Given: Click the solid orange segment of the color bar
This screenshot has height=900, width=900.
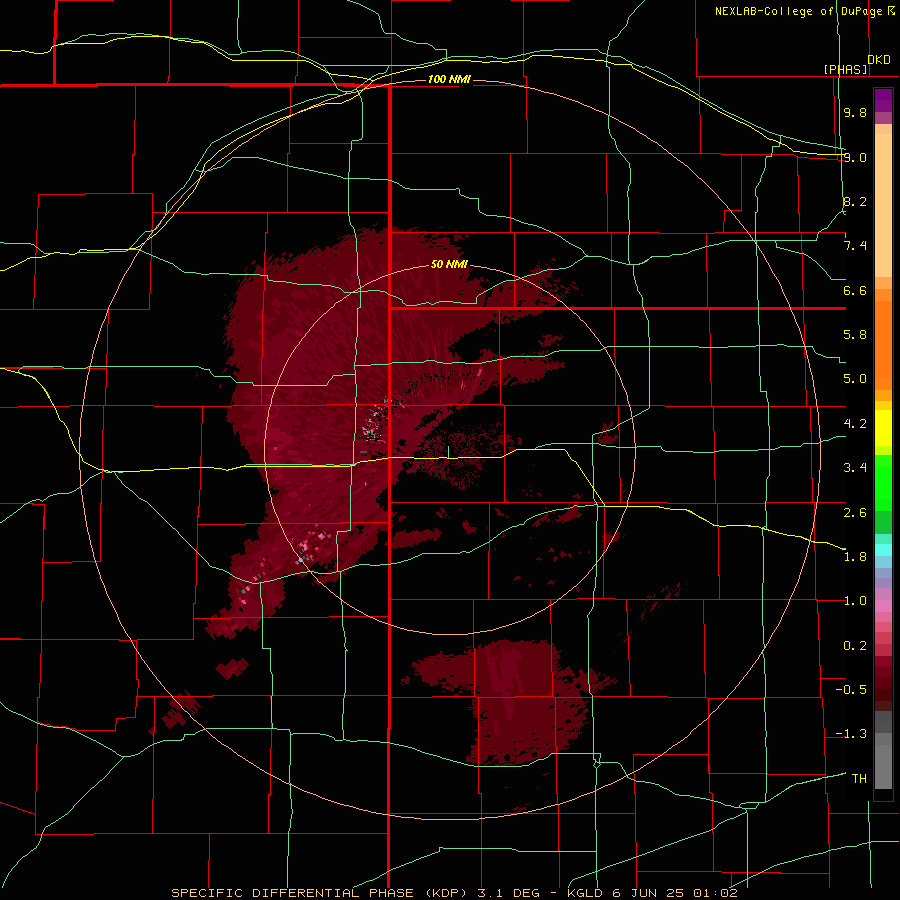Looking at the screenshot, I should click(x=883, y=346).
